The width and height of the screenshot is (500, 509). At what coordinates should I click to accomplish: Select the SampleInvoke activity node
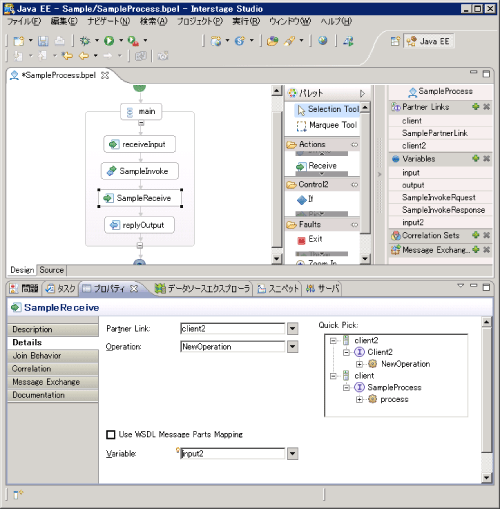click(140, 171)
